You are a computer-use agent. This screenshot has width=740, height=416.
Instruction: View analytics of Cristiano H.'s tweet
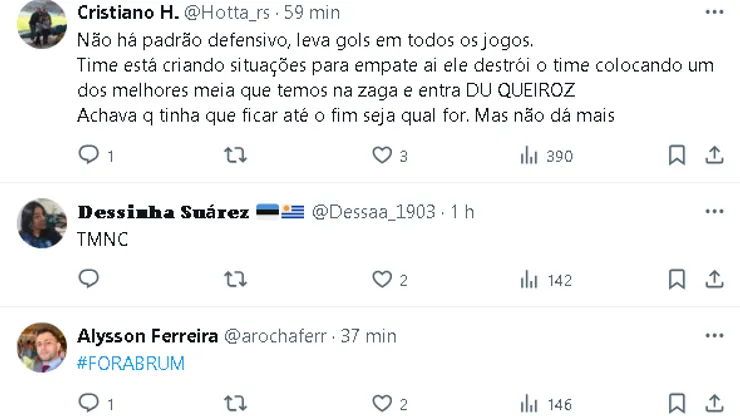coord(529,155)
